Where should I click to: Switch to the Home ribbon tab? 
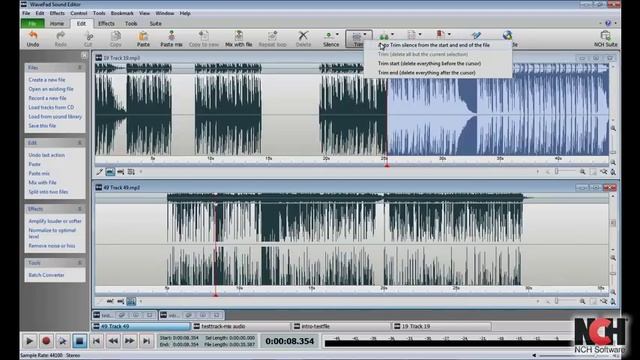pyautogui.click(x=57, y=24)
